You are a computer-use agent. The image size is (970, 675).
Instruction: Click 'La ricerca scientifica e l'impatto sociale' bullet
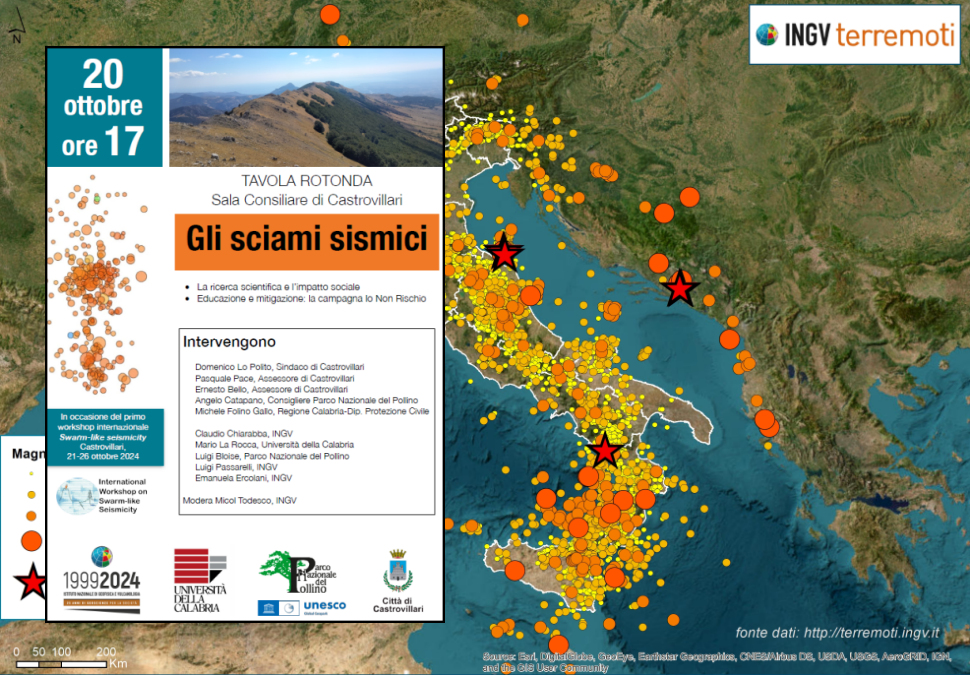[x=278, y=287]
